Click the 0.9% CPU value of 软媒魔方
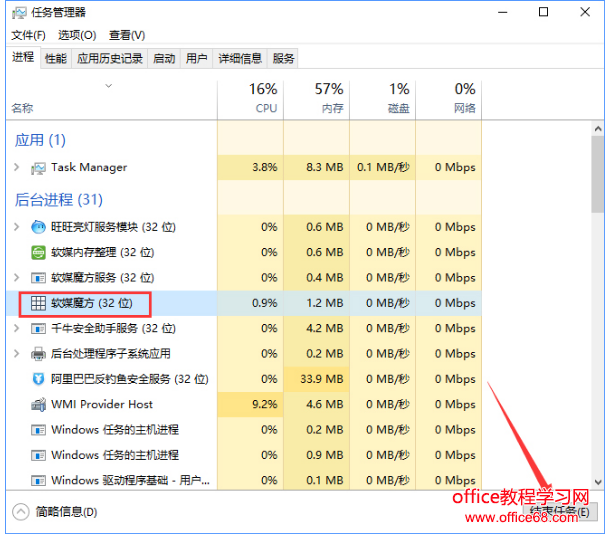 click(265, 303)
